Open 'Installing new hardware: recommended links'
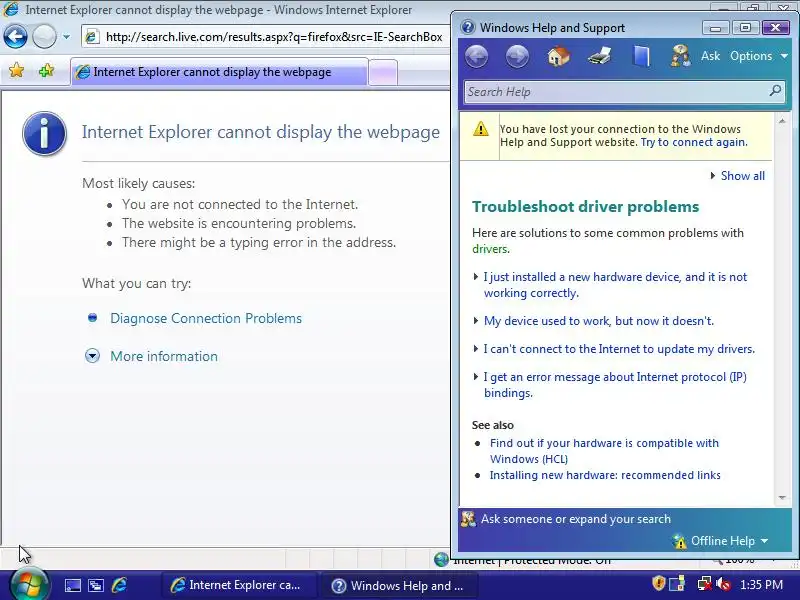800x600 pixels. tap(605, 475)
